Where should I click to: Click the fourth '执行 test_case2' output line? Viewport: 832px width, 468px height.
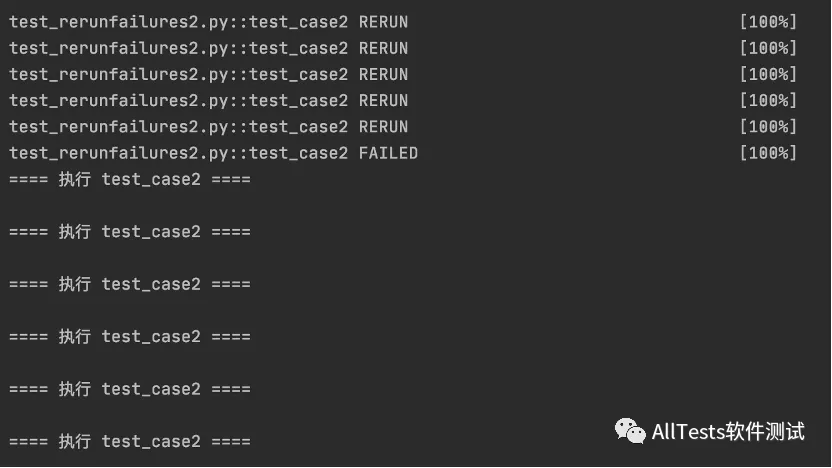(x=130, y=337)
